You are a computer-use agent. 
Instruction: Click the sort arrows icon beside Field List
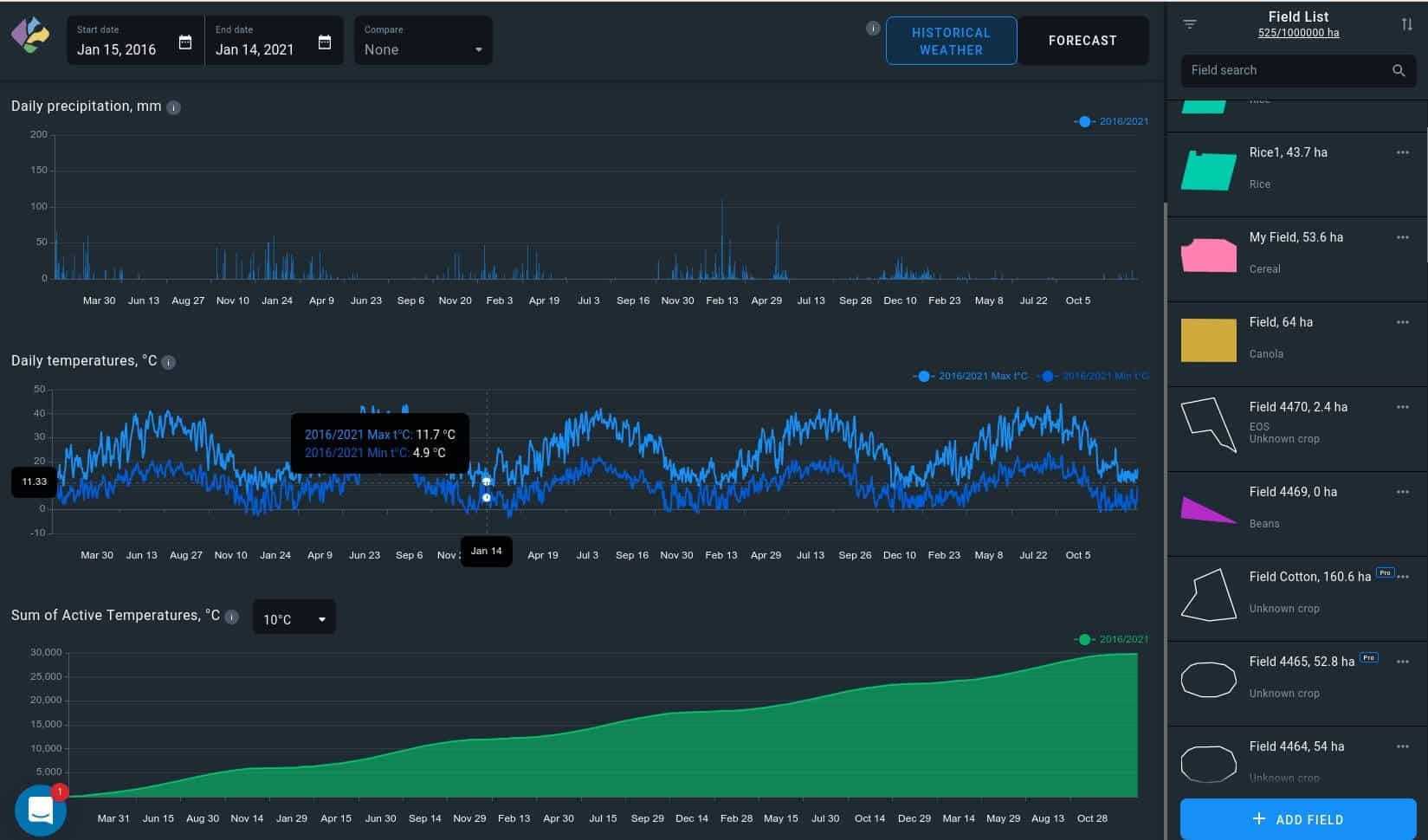point(1406,24)
